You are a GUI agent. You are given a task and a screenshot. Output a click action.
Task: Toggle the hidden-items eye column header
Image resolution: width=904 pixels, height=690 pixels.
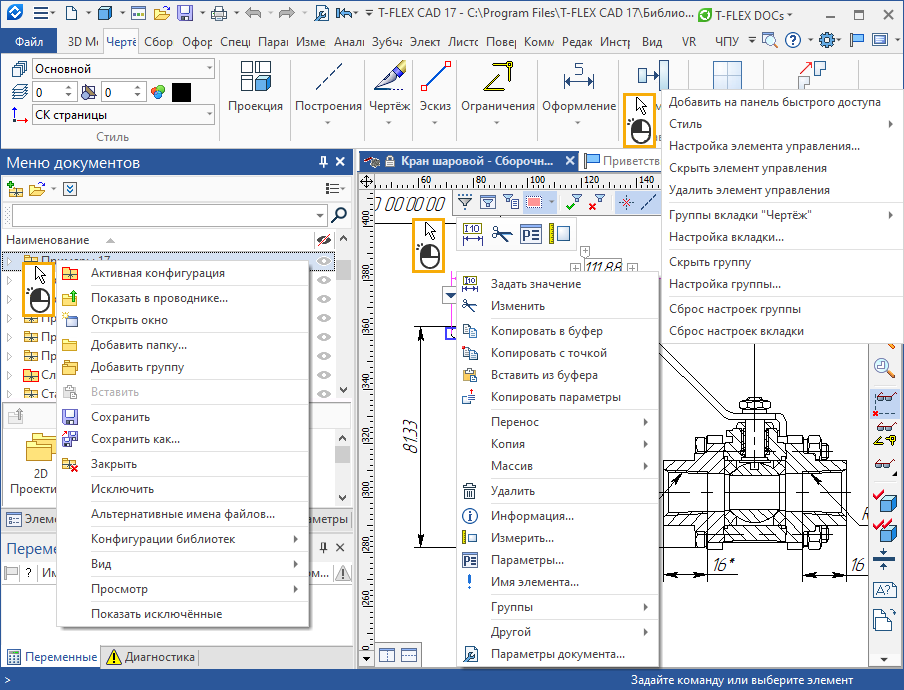[323, 240]
